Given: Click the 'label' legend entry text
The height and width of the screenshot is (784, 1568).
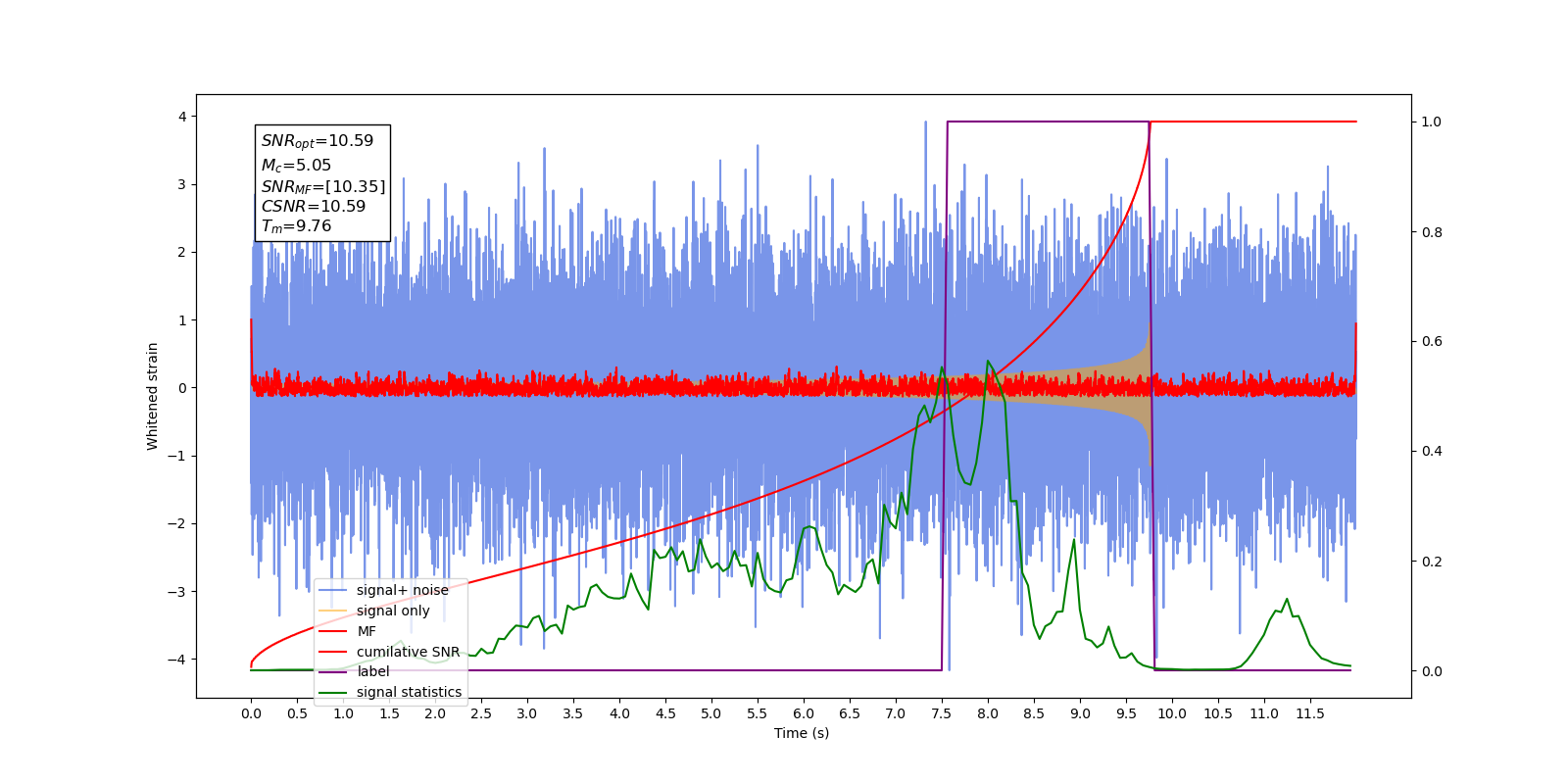Looking at the screenshot, I should [373, 671].
